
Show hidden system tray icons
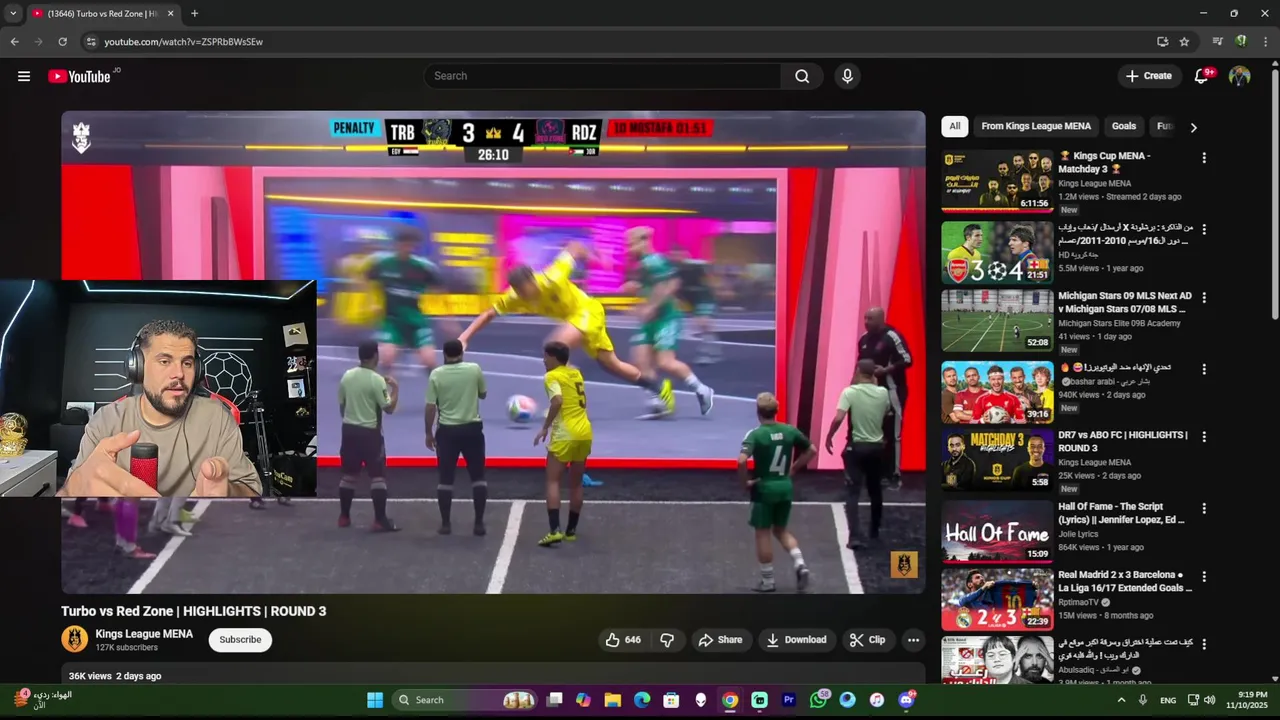point(1121,700)
